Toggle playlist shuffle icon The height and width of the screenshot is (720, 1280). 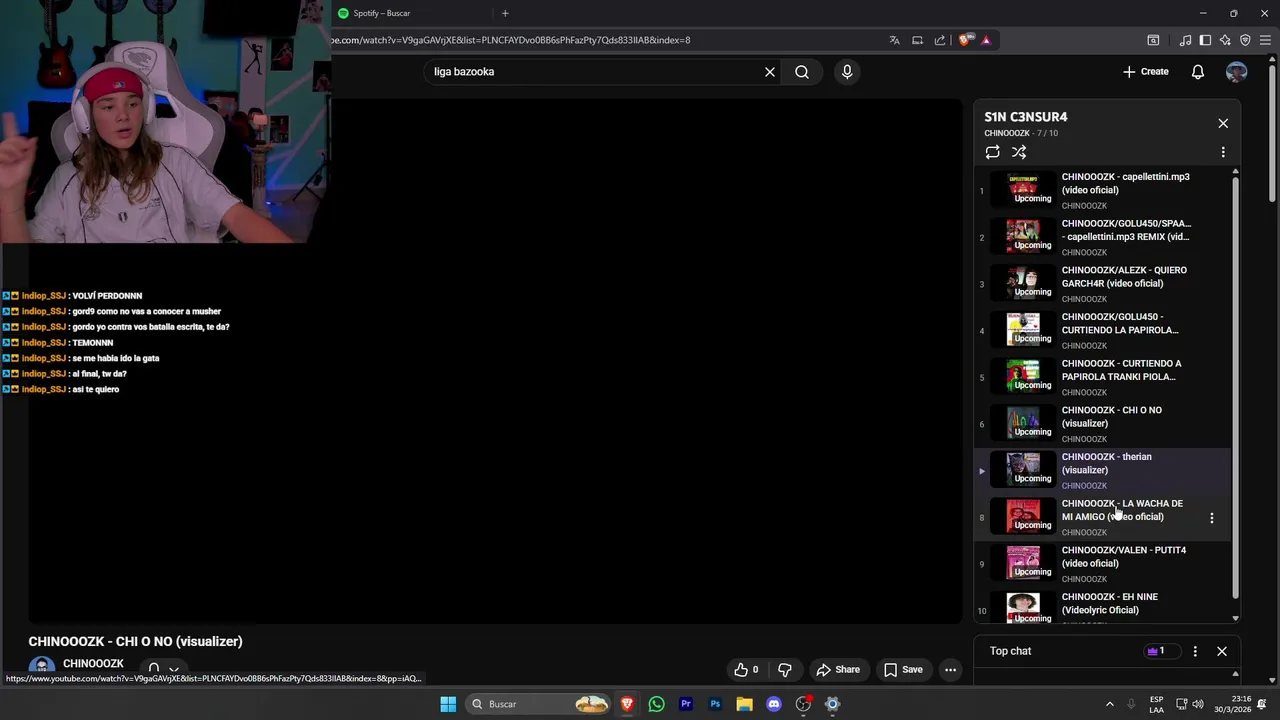(x=1019, y=152)
